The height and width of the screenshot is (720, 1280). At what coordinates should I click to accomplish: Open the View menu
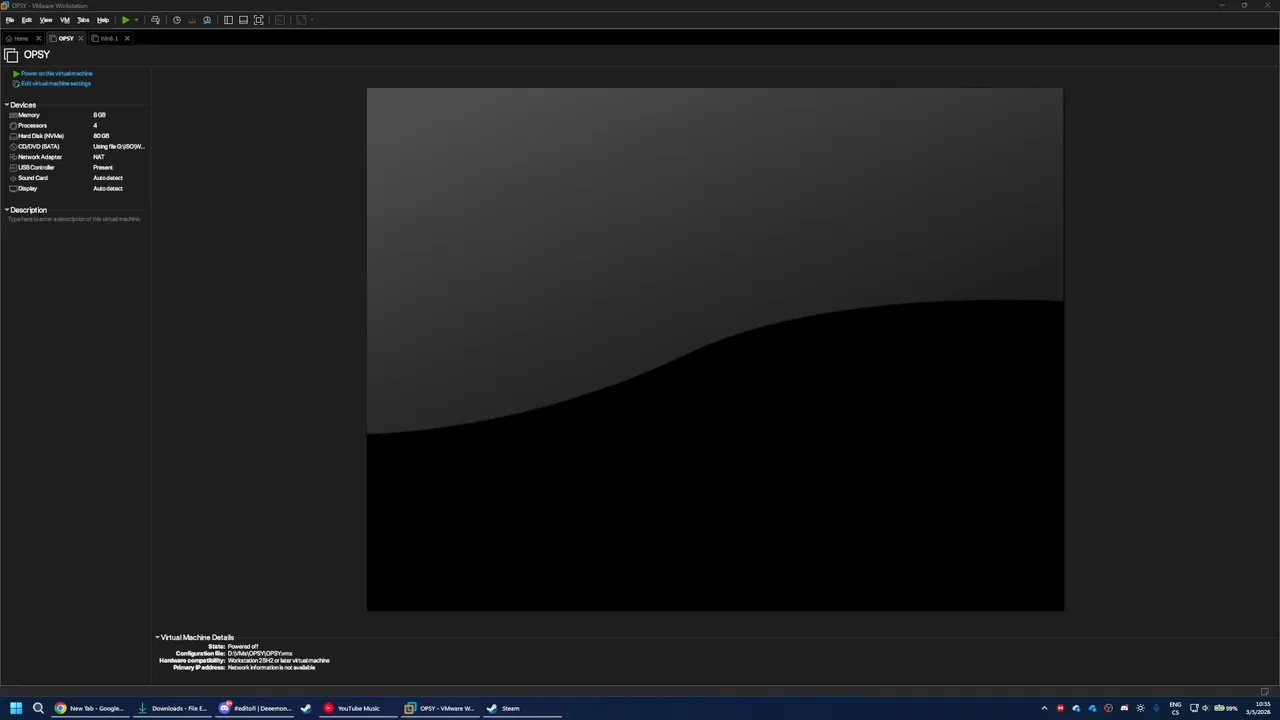pyautogui.click(x=46, y=20)
